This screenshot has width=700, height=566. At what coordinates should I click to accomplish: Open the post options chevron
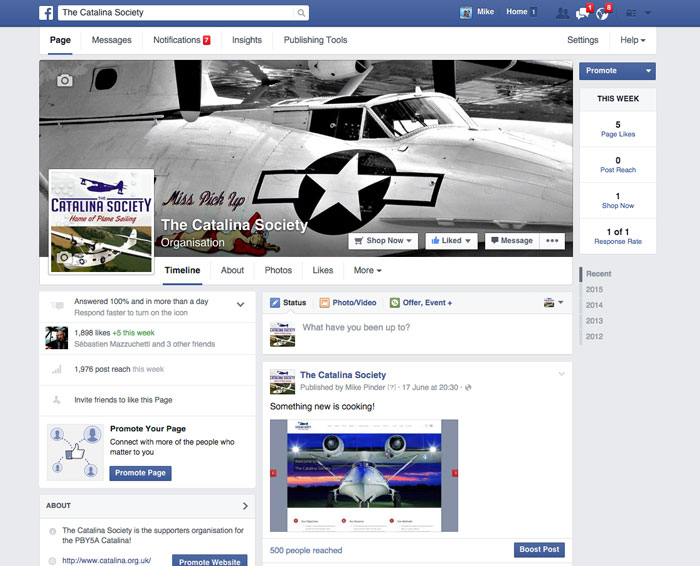coord(562,374)
